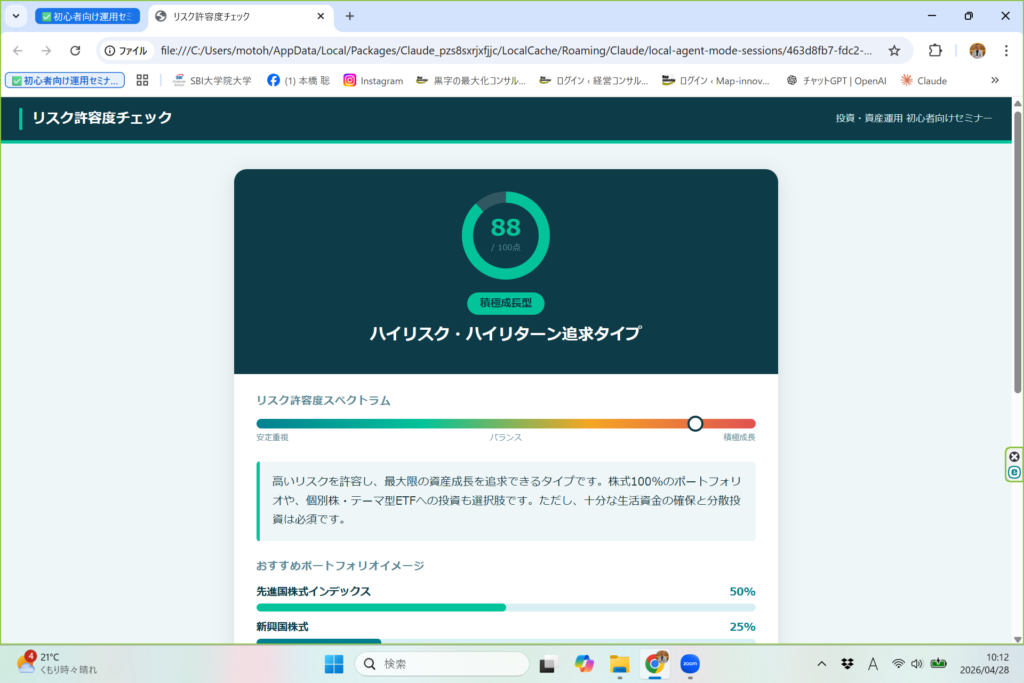The height and width of the screenshot is (683, 1024).
Task: Click the browser reload page icon
Action: point(75,50)
